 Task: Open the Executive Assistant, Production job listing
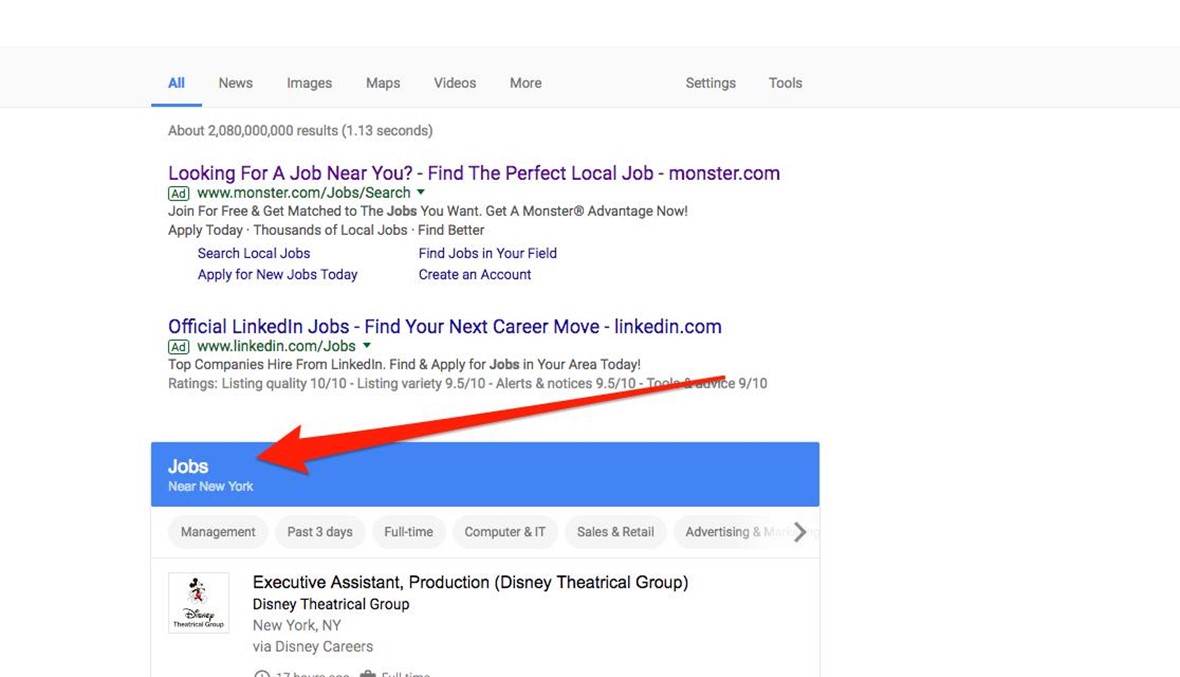click(470, 582)
